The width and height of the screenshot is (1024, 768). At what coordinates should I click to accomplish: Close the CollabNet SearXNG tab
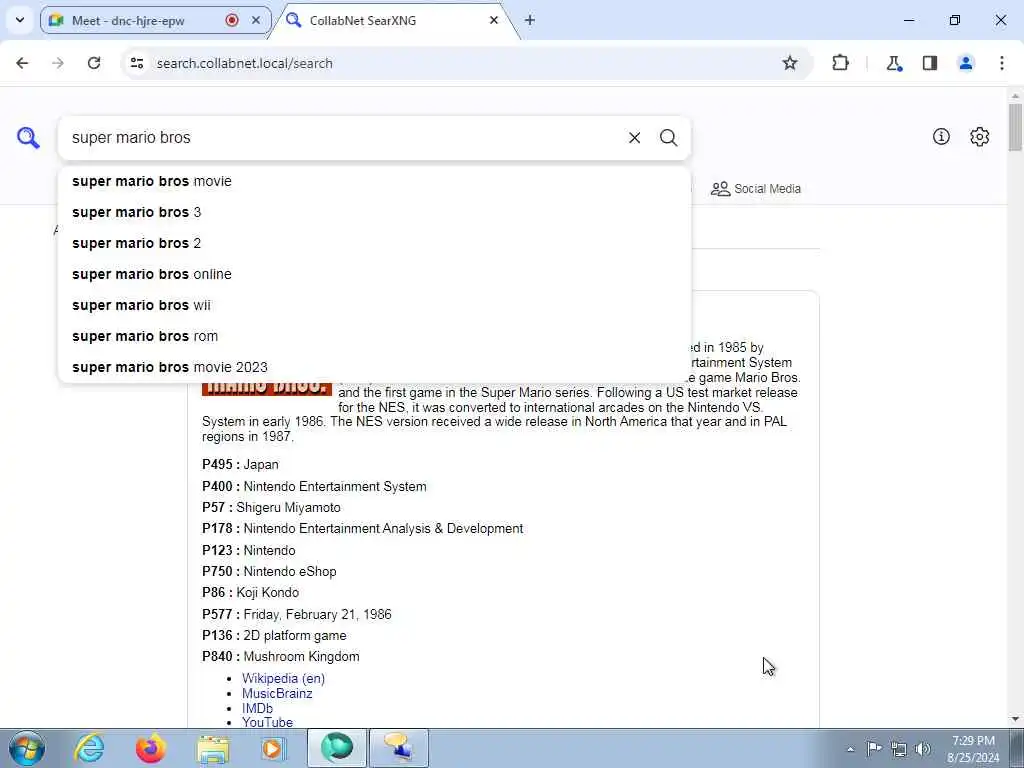494,20
